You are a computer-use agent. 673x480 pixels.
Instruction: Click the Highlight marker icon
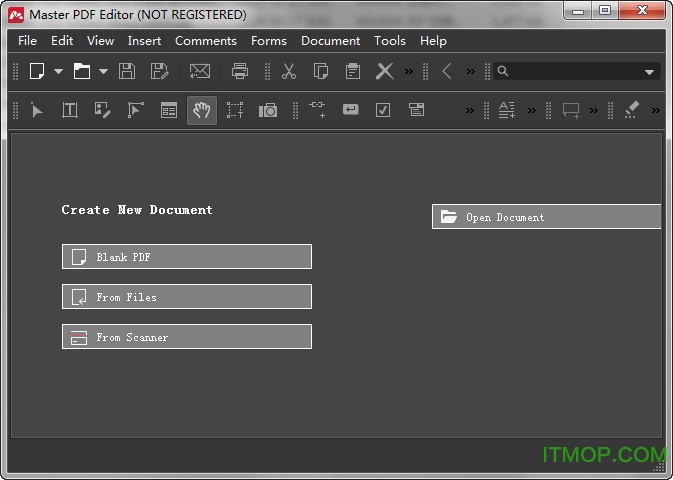(x=631, y=109)
